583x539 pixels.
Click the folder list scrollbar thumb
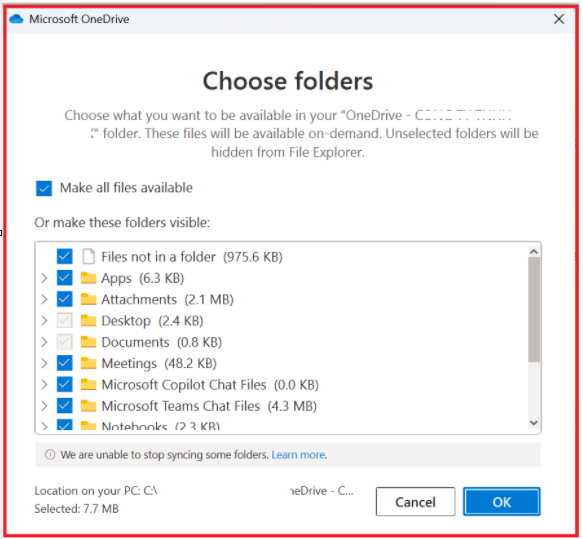tap(534, 309)
